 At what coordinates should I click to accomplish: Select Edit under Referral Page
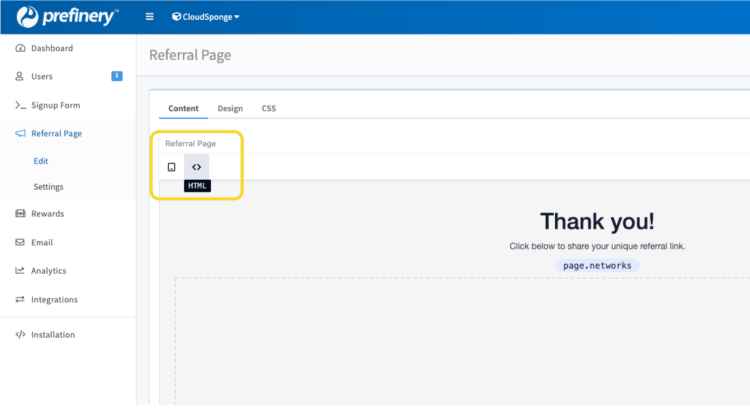point(40,161)
